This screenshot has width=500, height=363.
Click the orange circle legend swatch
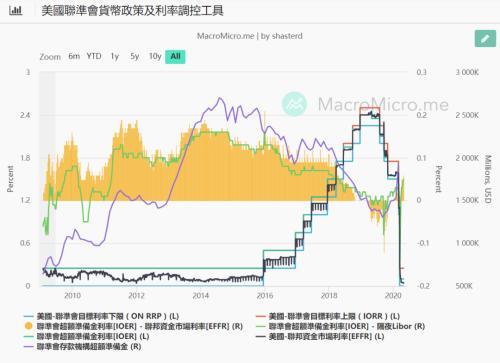point(29,326)
